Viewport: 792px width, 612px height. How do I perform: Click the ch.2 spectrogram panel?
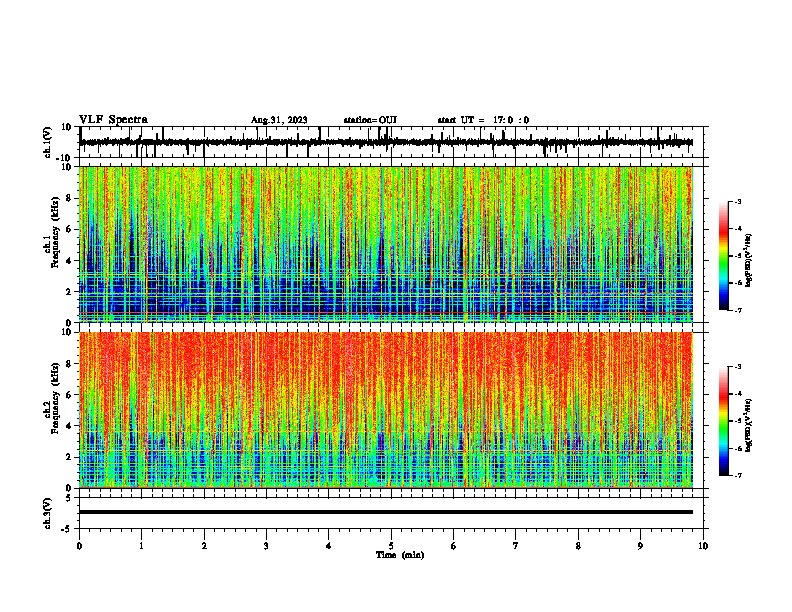pyautogui.click(x=386, y=410)
